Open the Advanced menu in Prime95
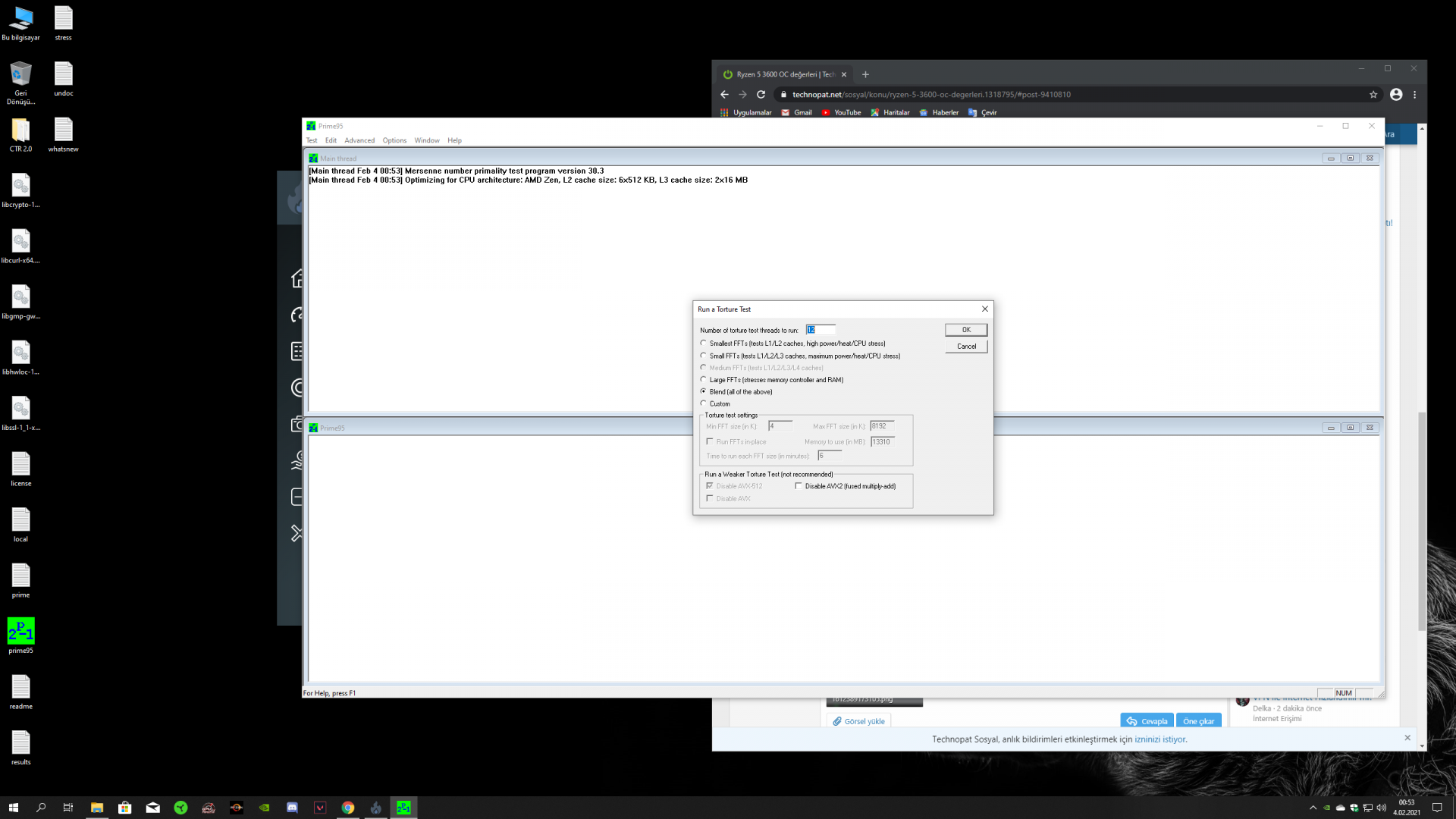 (x=359, y=140)
